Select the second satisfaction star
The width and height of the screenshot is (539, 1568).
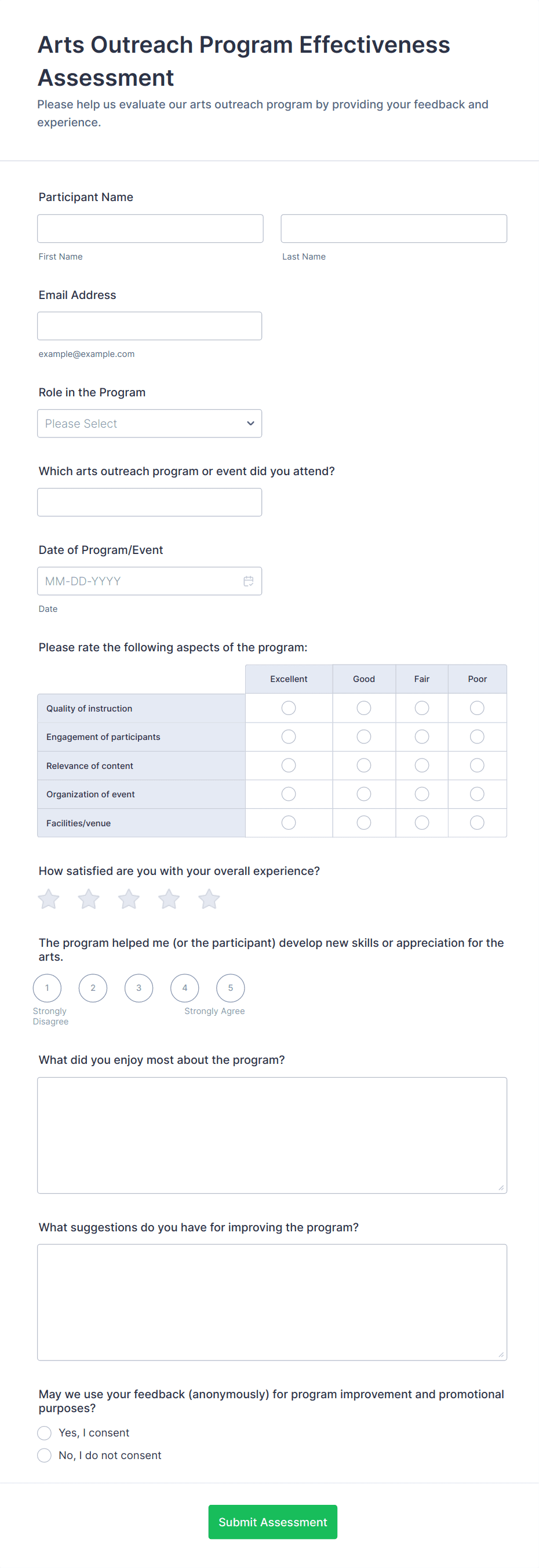89,899
